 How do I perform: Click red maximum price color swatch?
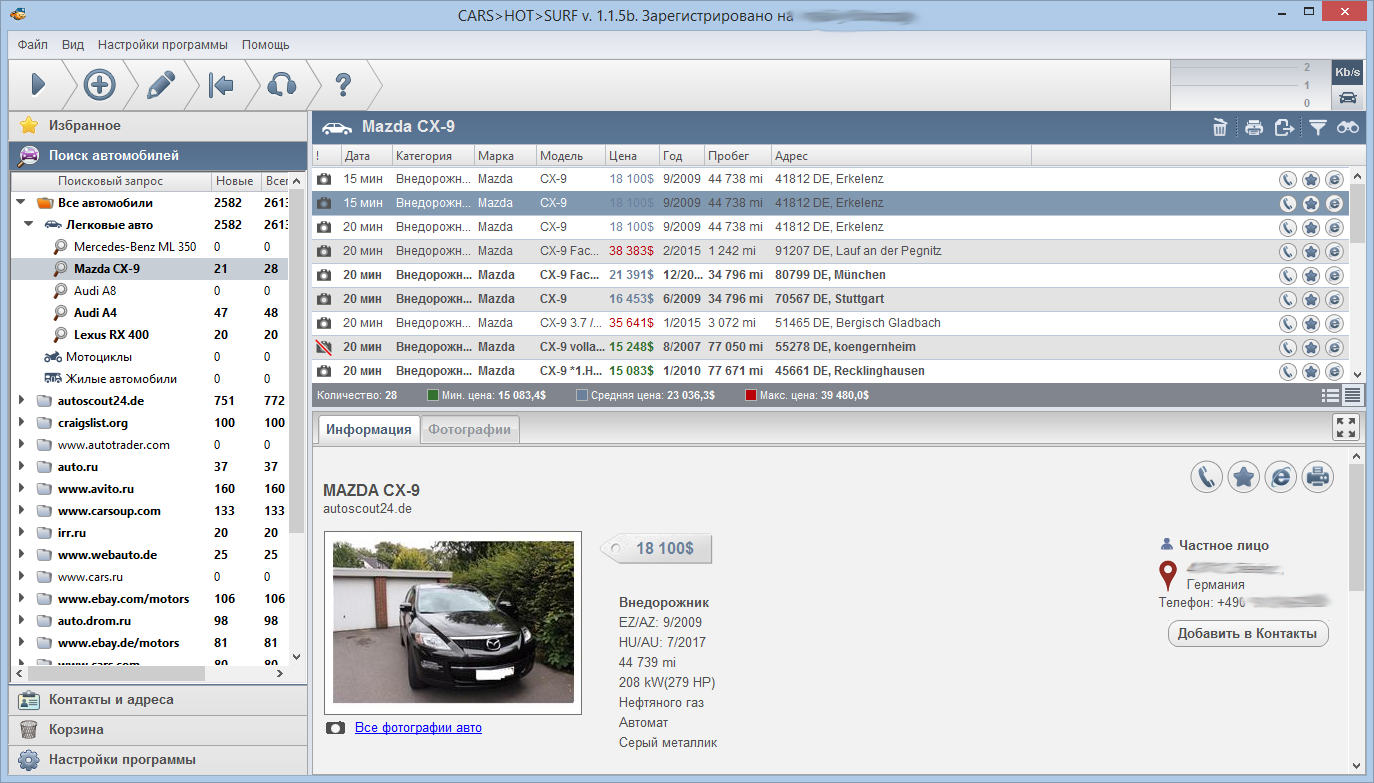(750, 395)
